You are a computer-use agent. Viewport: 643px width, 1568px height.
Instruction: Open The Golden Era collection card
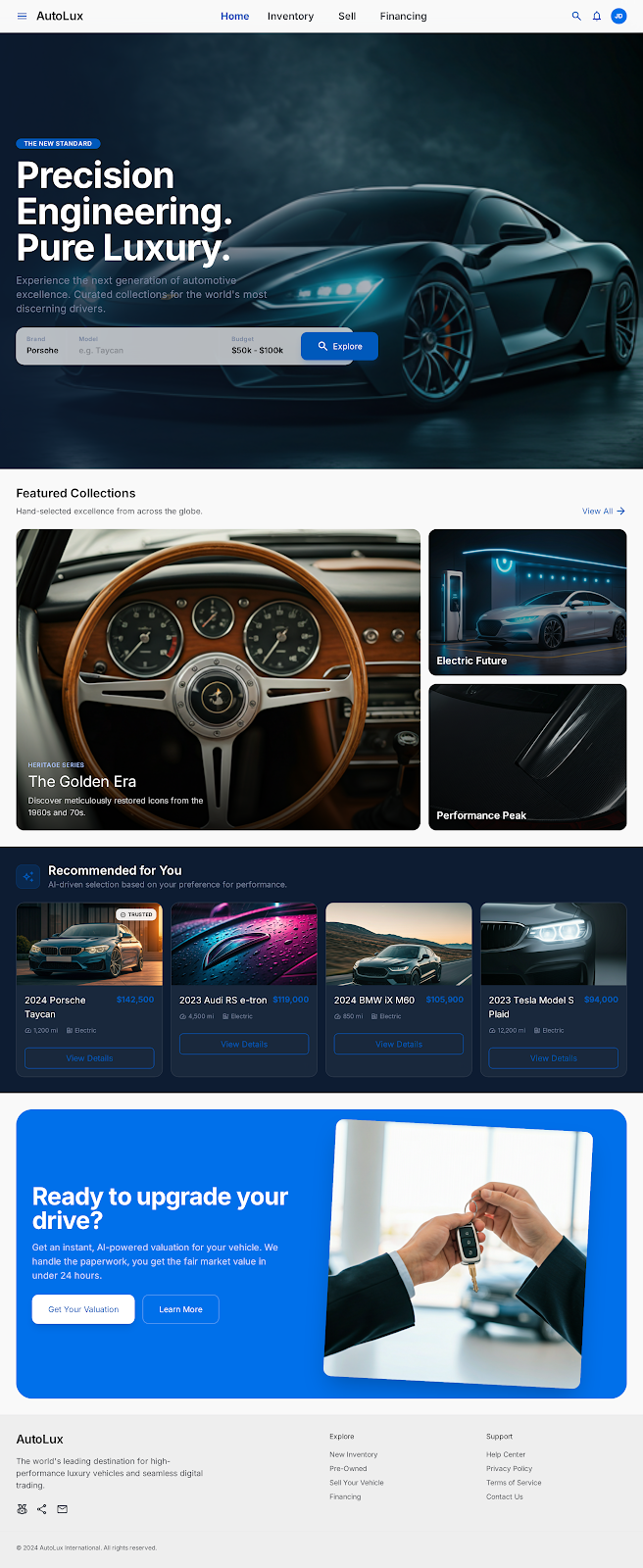tap(219, 680)
